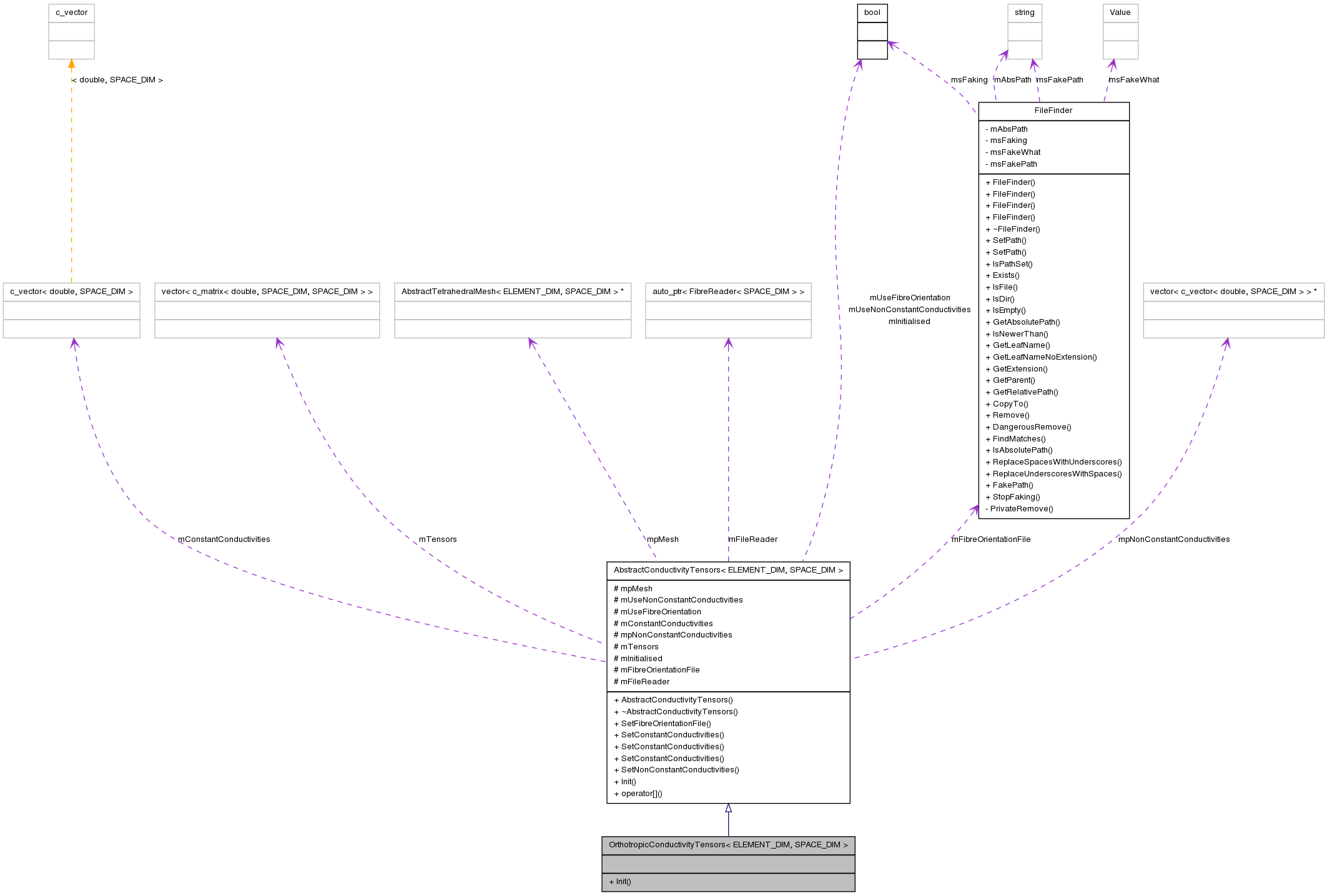This screenshot has height=896, width=1327.
Task: Select the auto_ptr FibreReader node
Action: pos(728,292)
